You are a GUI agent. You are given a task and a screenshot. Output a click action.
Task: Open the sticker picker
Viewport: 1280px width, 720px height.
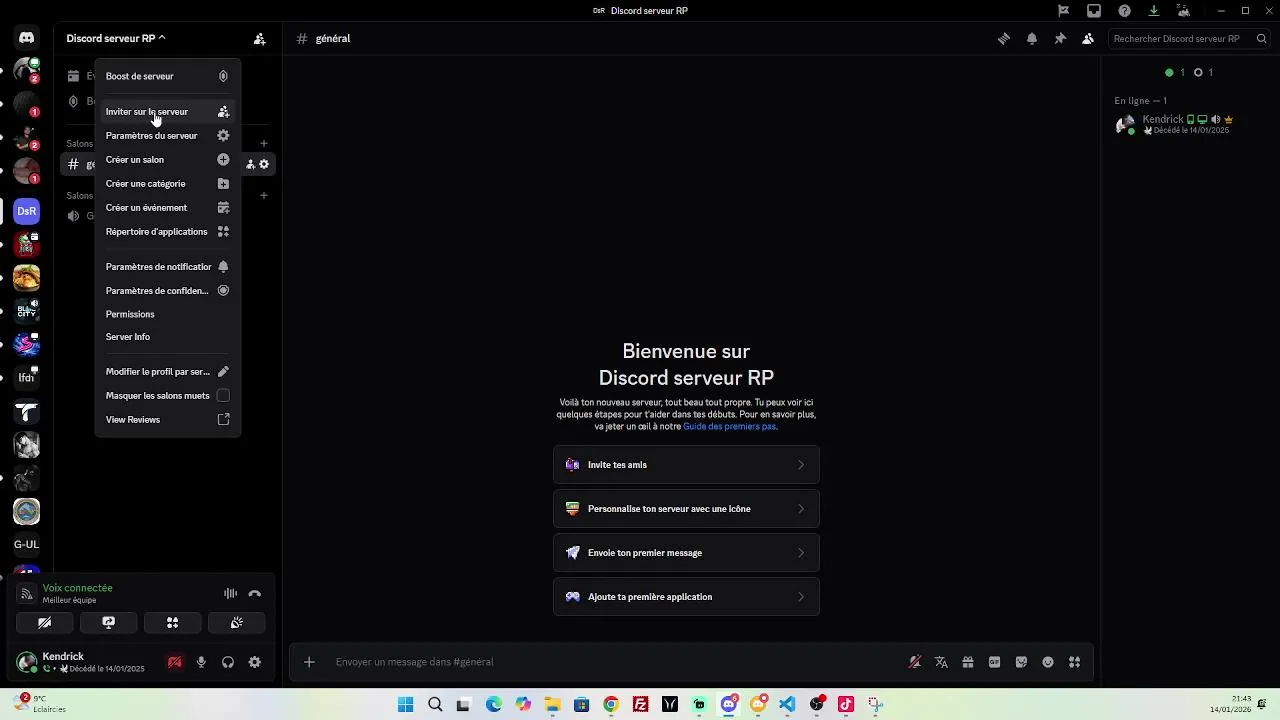pos(1021,662)
